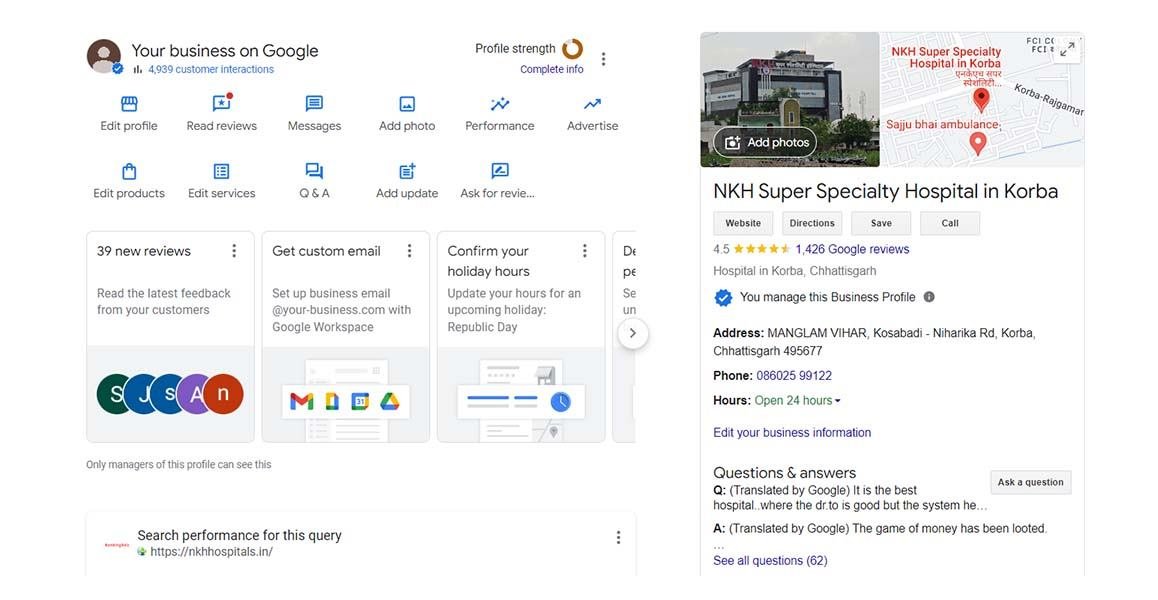Click the NKH Super Specialty Hospital map pin
Image resolution: width=1158 pixels, height=600 pixels.
click(x=981, y=100)
